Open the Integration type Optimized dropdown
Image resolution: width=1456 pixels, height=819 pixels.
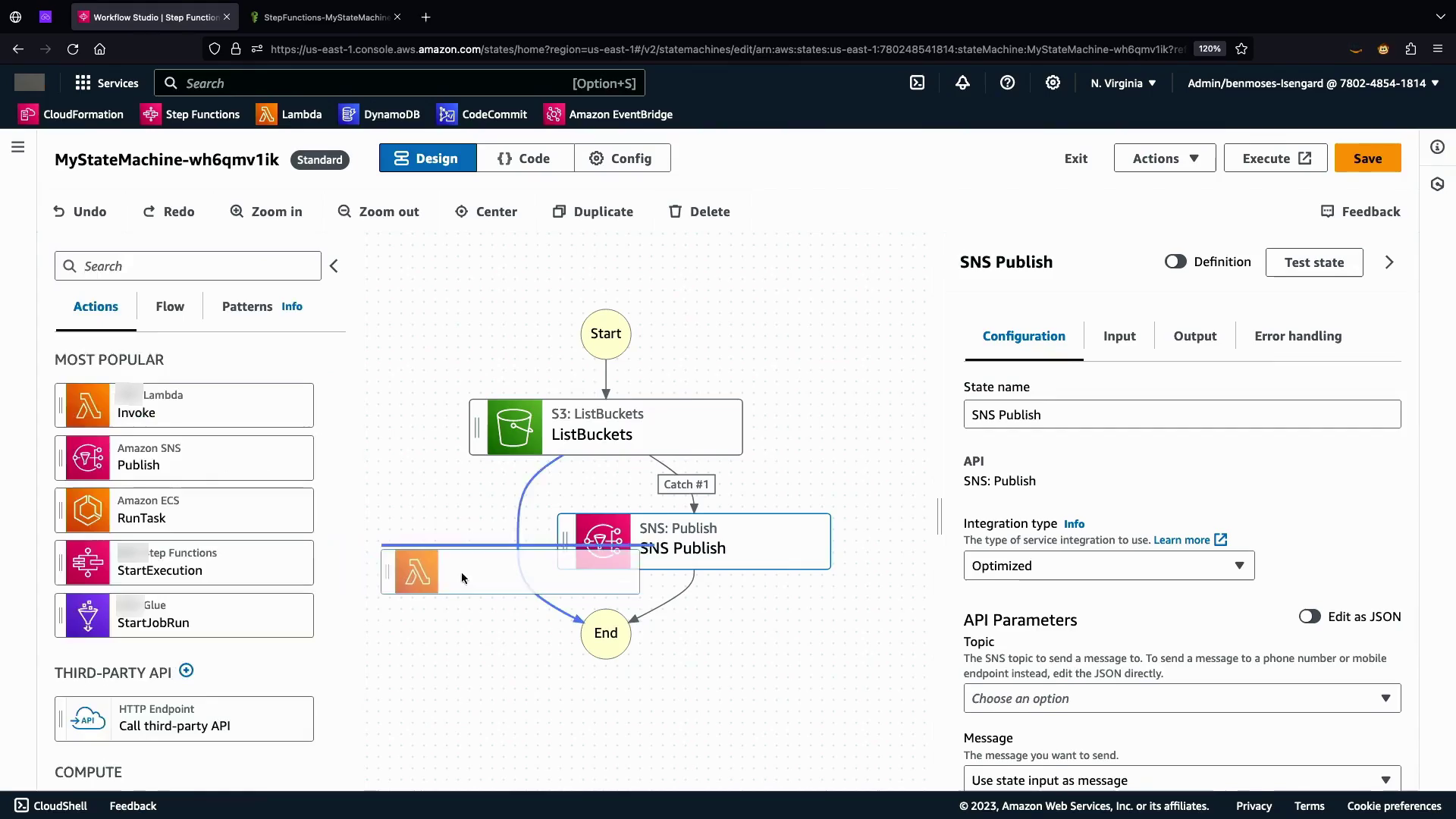coord(1108,566)
